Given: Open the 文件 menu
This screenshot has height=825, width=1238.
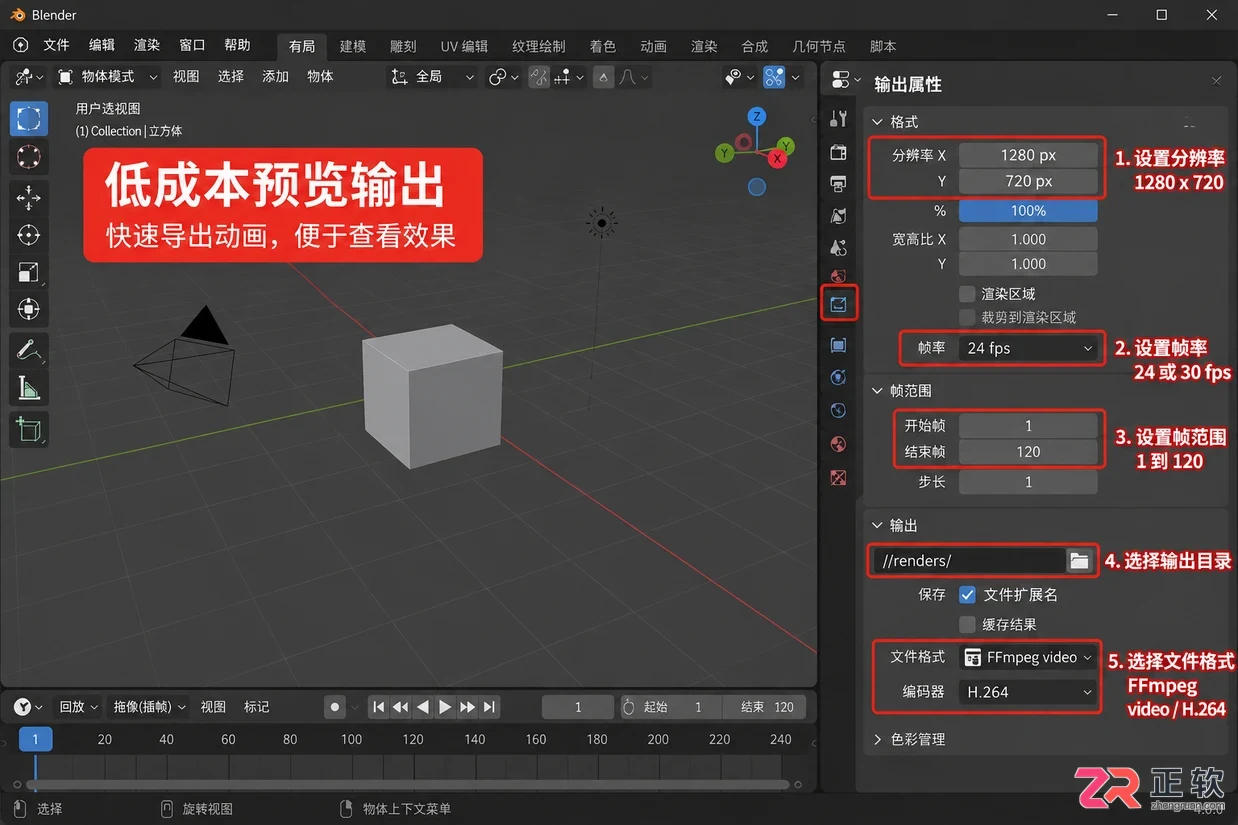Looking at the screenshot, I should point(57,45).
